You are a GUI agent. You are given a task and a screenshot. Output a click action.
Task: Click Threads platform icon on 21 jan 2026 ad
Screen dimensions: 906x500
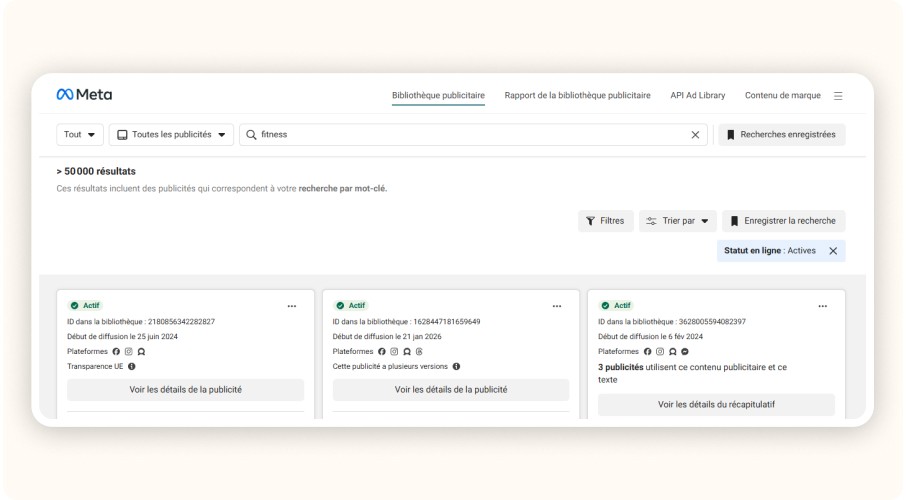pyautogui.click(x=419, y=351)
